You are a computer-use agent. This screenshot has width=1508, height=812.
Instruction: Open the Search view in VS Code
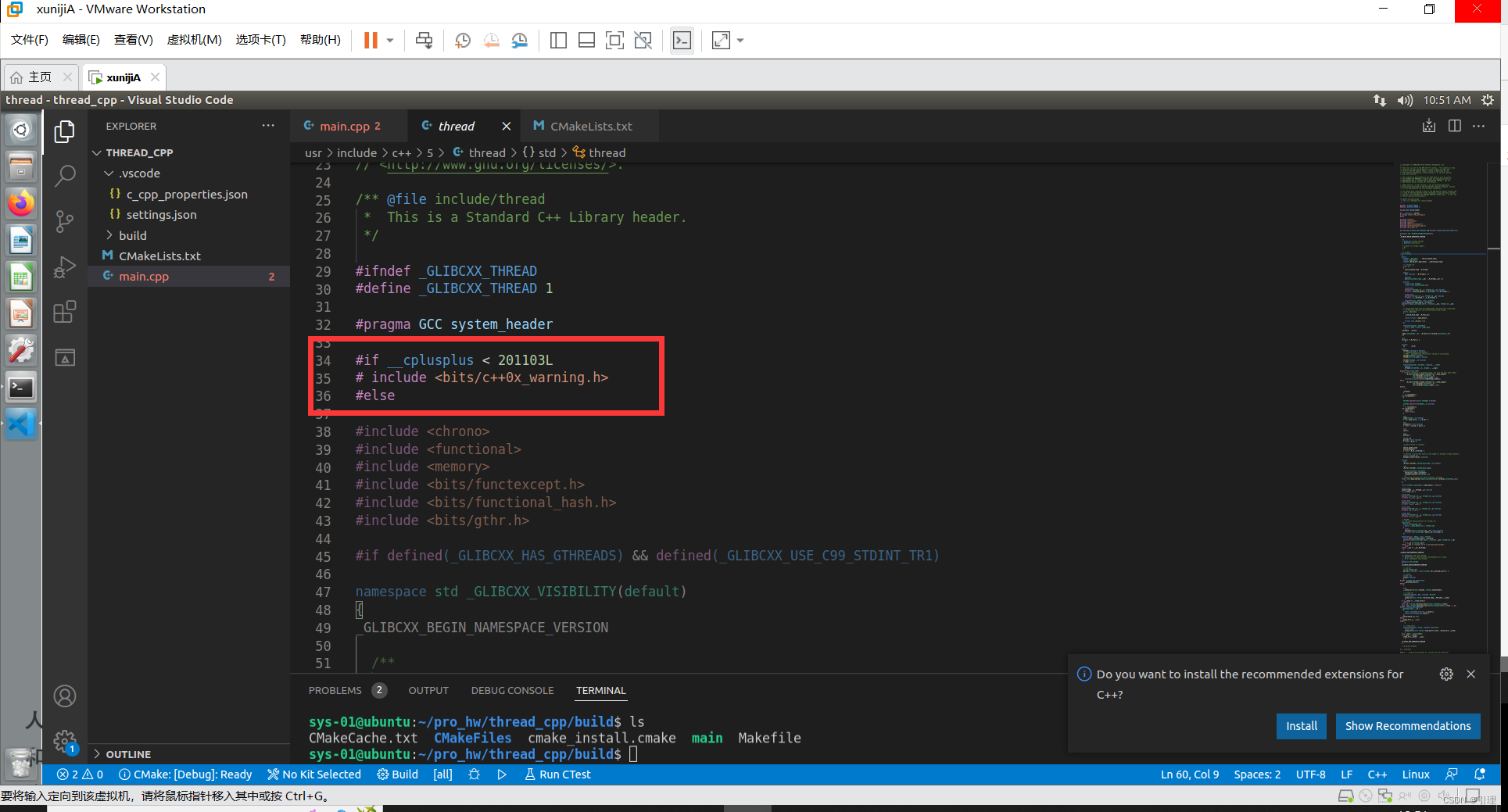pos(64,176)
